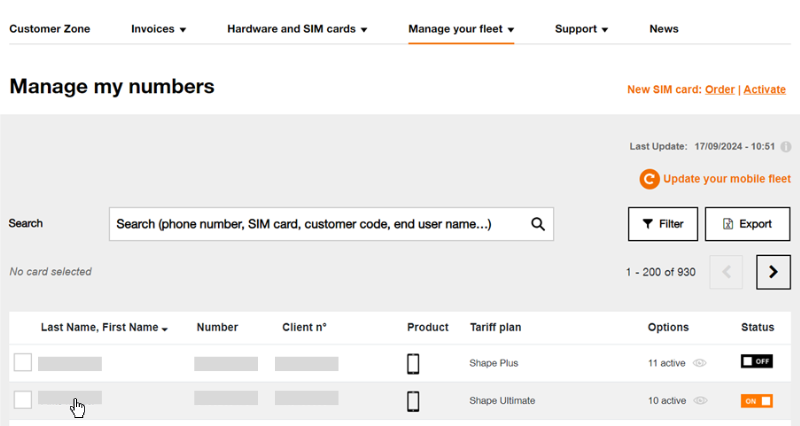Click the phone product icon in Shape Ultimate row
The image size is (800, 426).
coord(413,402)
